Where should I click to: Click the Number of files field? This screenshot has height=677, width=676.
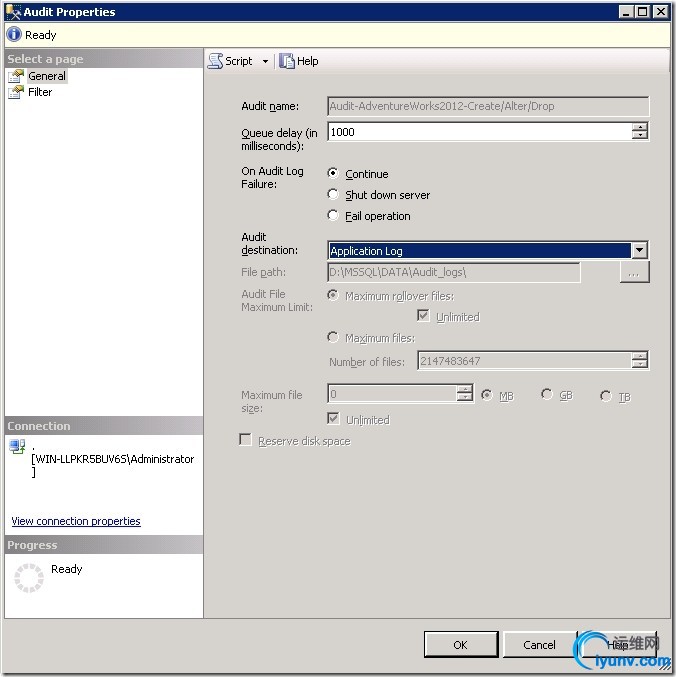(524, 361)
